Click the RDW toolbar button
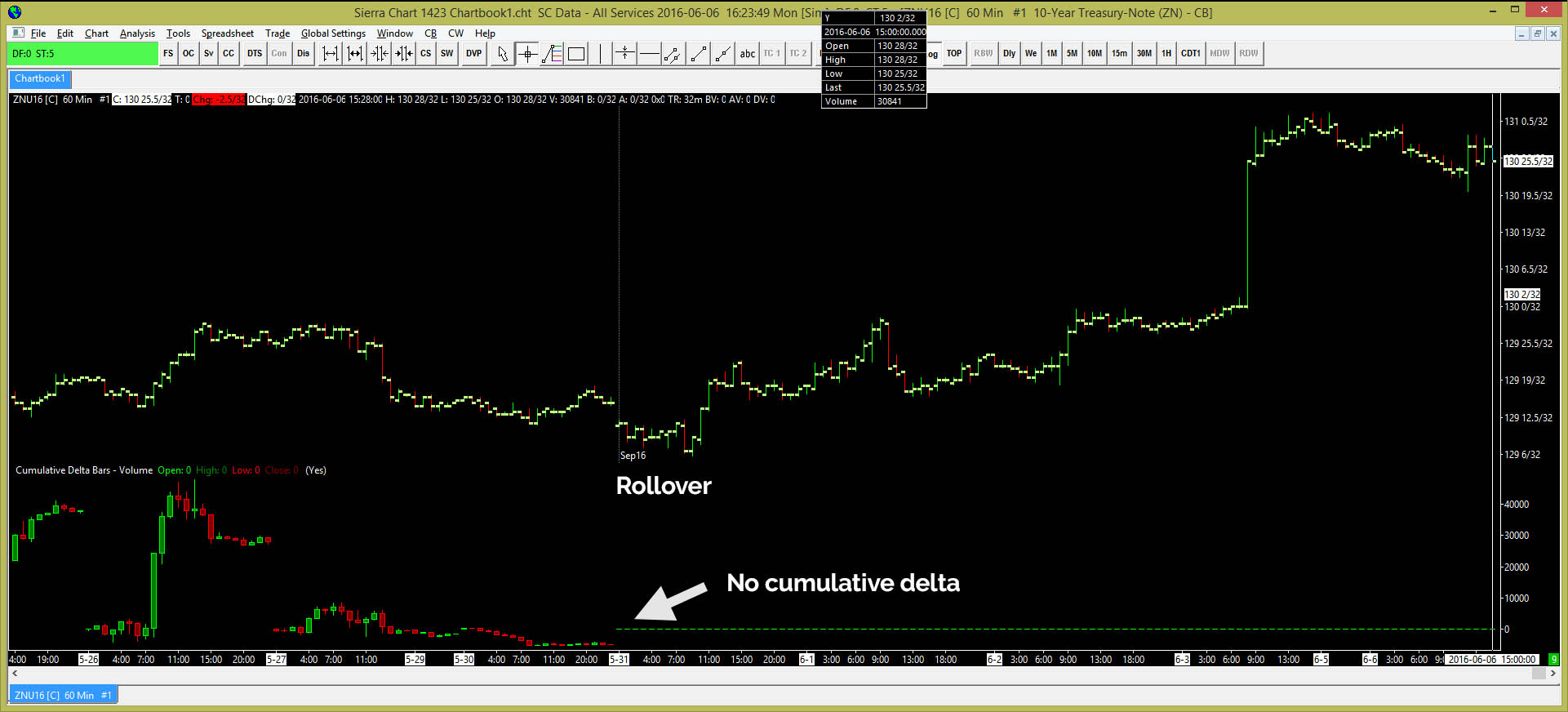Viewport: 1568px width, 712px height. (x=1249, y=54)
